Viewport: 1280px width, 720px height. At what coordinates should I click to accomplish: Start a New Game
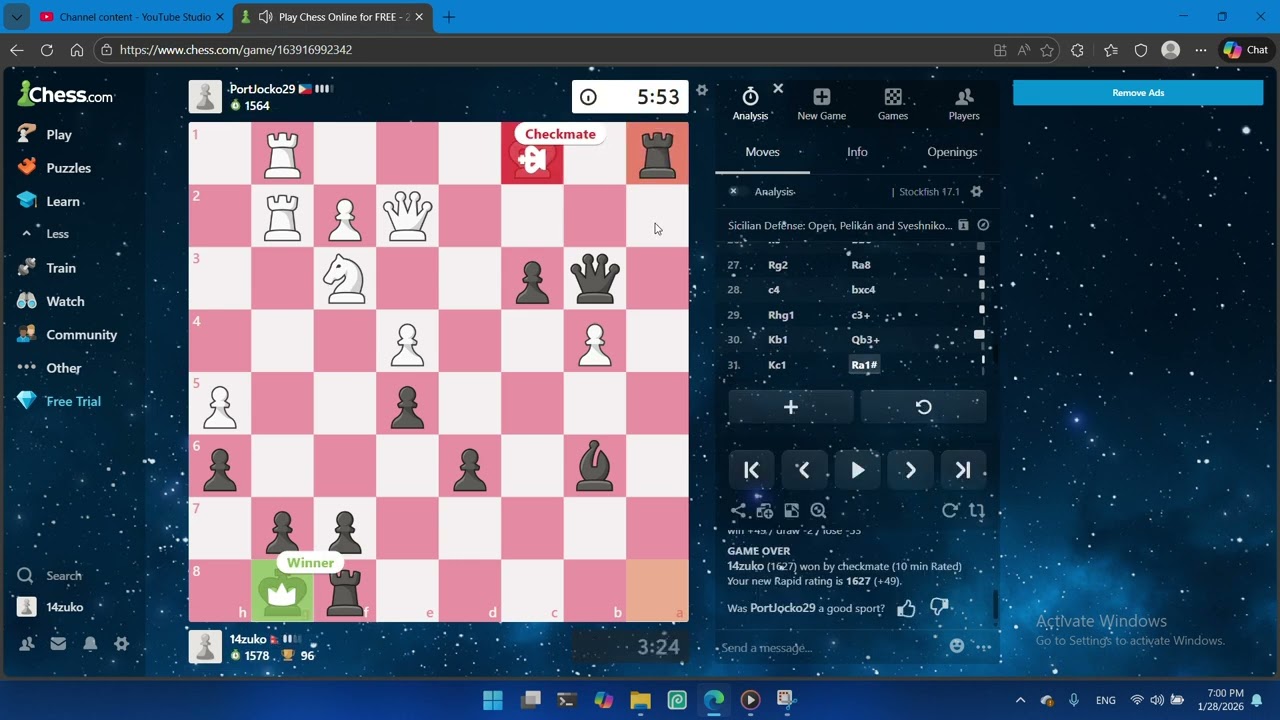coord(821,103)
